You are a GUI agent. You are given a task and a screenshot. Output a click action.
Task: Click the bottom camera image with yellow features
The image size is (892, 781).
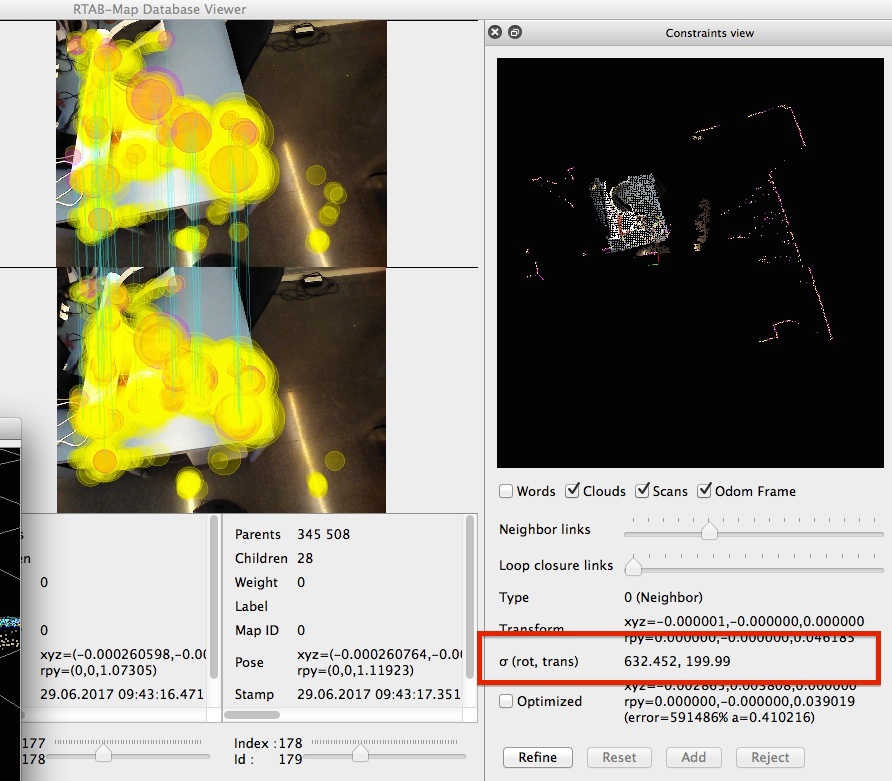pyautogui.click(x=221, y=390)
